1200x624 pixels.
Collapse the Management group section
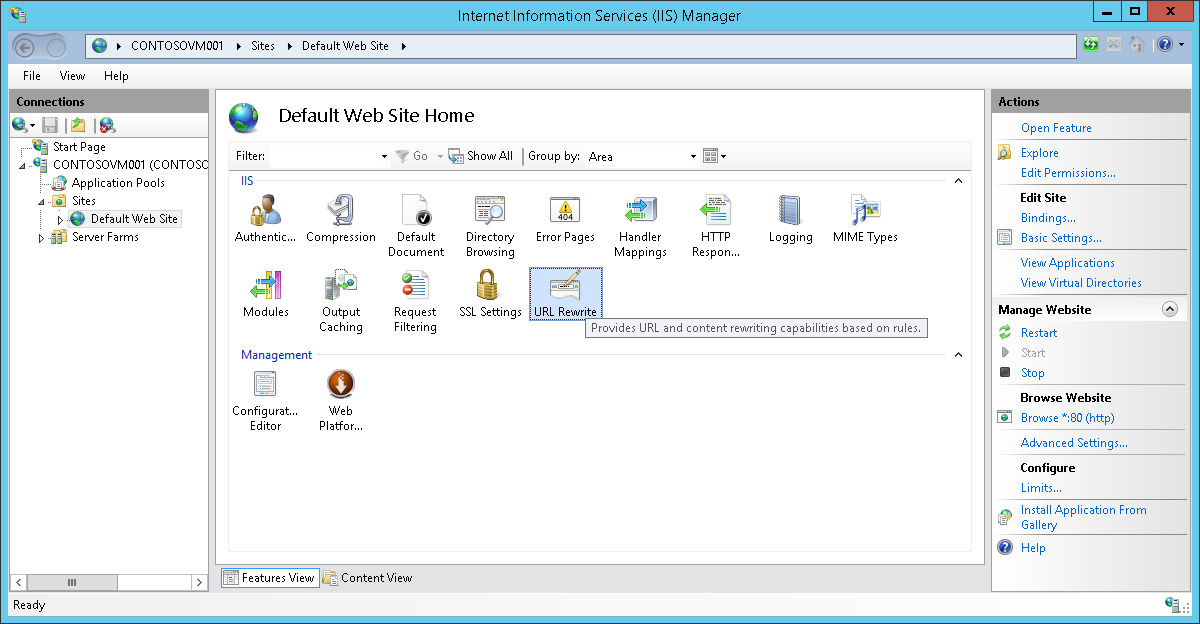point(958,355)
